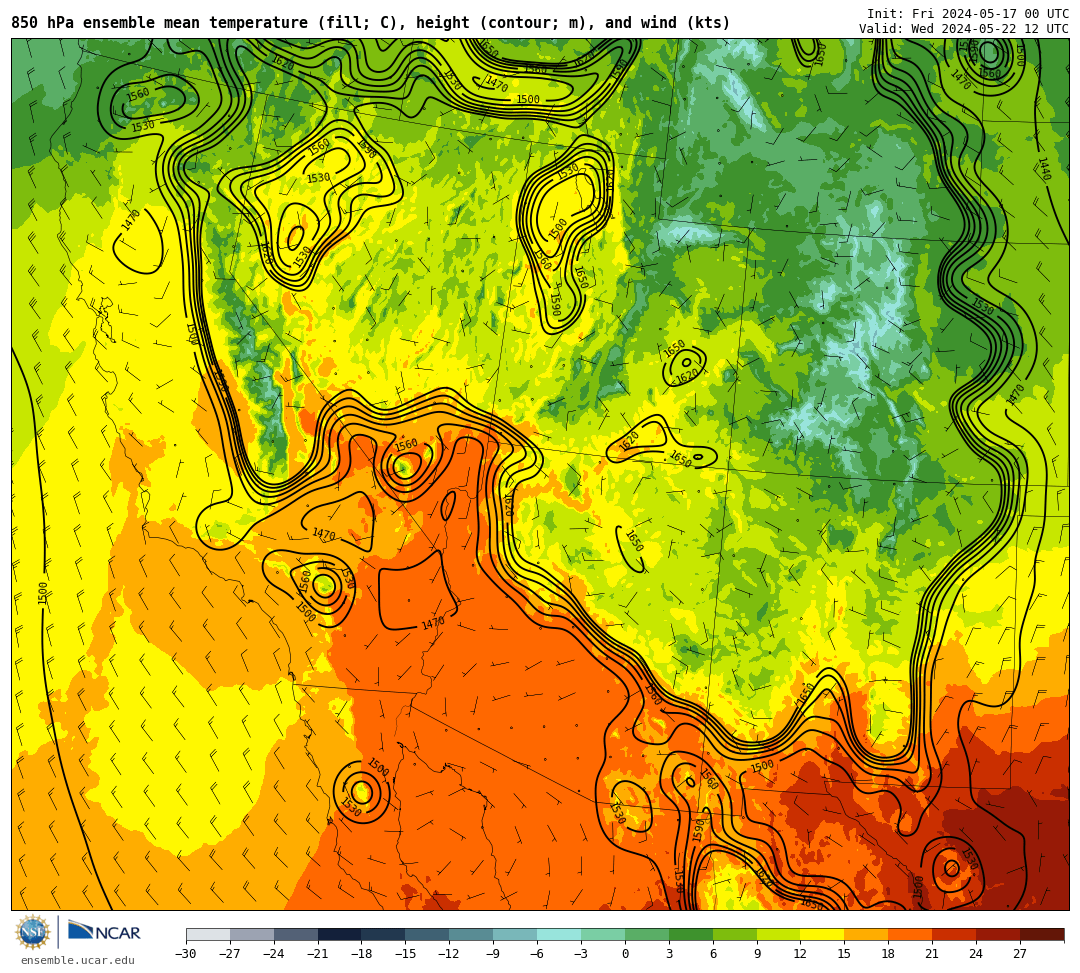Click the 27 colorbar tick label
Image resolution: width=1080 pixels, height=973 pixels.
point(1020,954)
